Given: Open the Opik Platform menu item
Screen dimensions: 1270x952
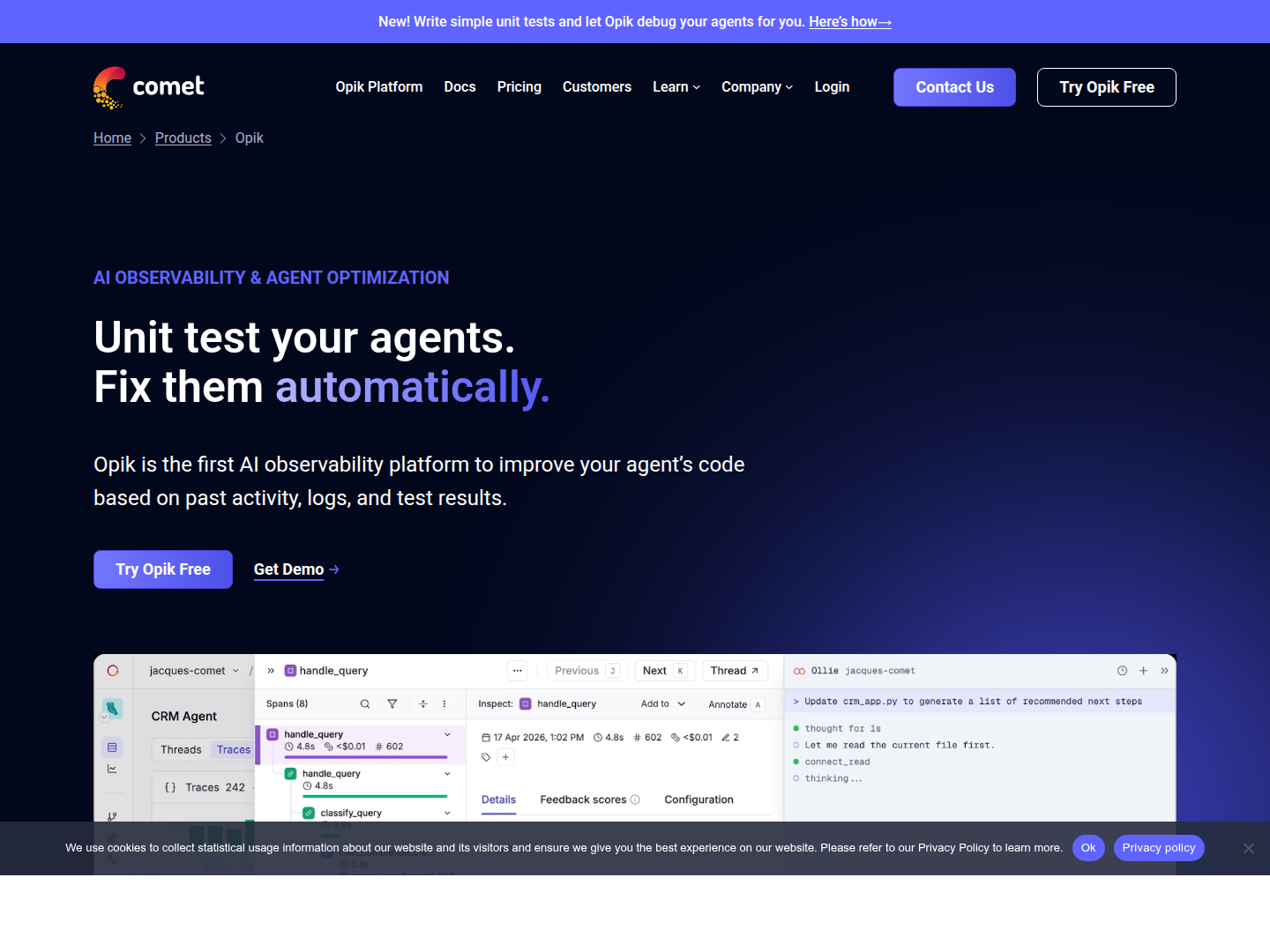Looking at the screenshot, I should pos(379,87).
